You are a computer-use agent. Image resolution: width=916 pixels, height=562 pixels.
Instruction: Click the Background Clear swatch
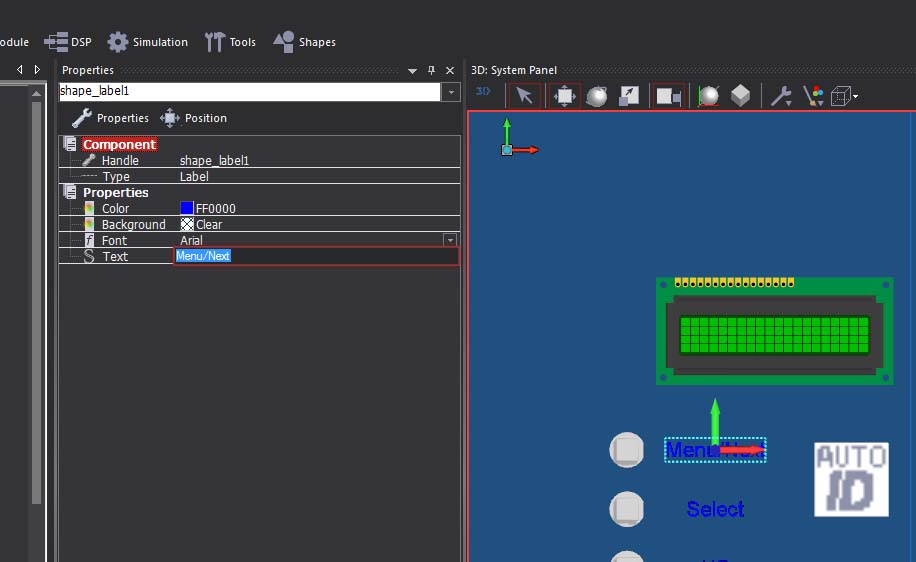[x=186, y=224]
